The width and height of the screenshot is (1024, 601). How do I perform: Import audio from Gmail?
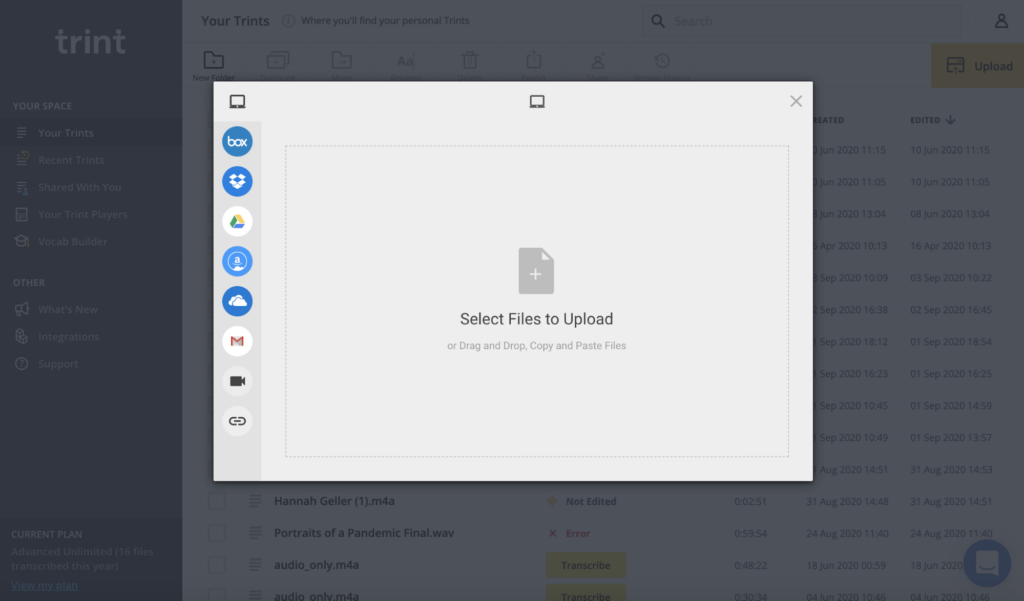tap(237, 341)
